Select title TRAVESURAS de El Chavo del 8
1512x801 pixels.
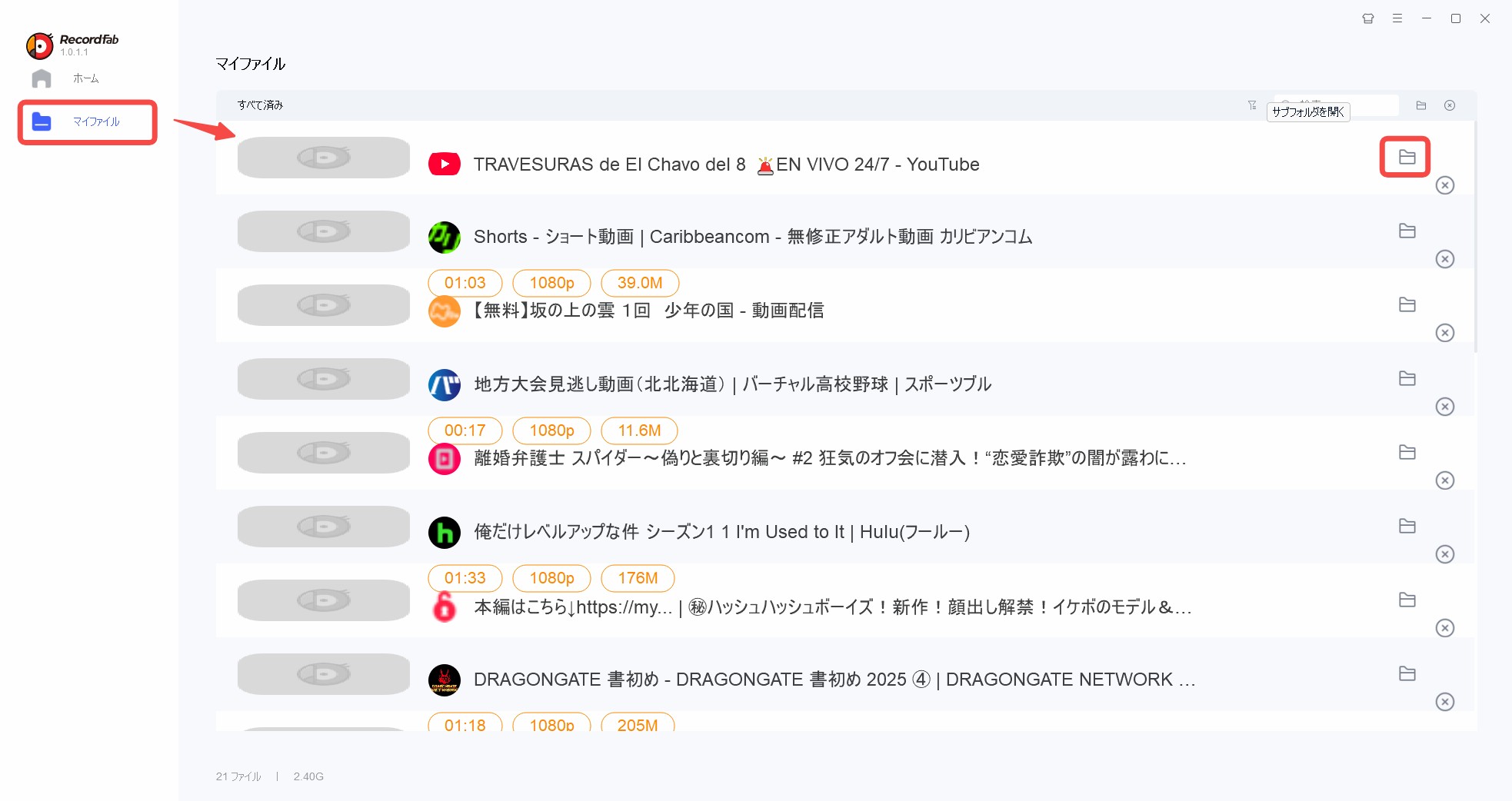727,165
